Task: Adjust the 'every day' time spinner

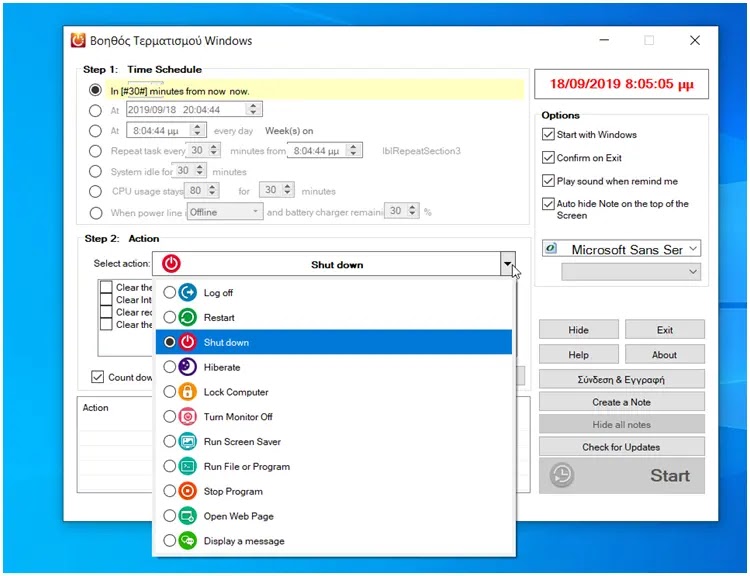Action: pyautogui.click(x=197, y=130)
